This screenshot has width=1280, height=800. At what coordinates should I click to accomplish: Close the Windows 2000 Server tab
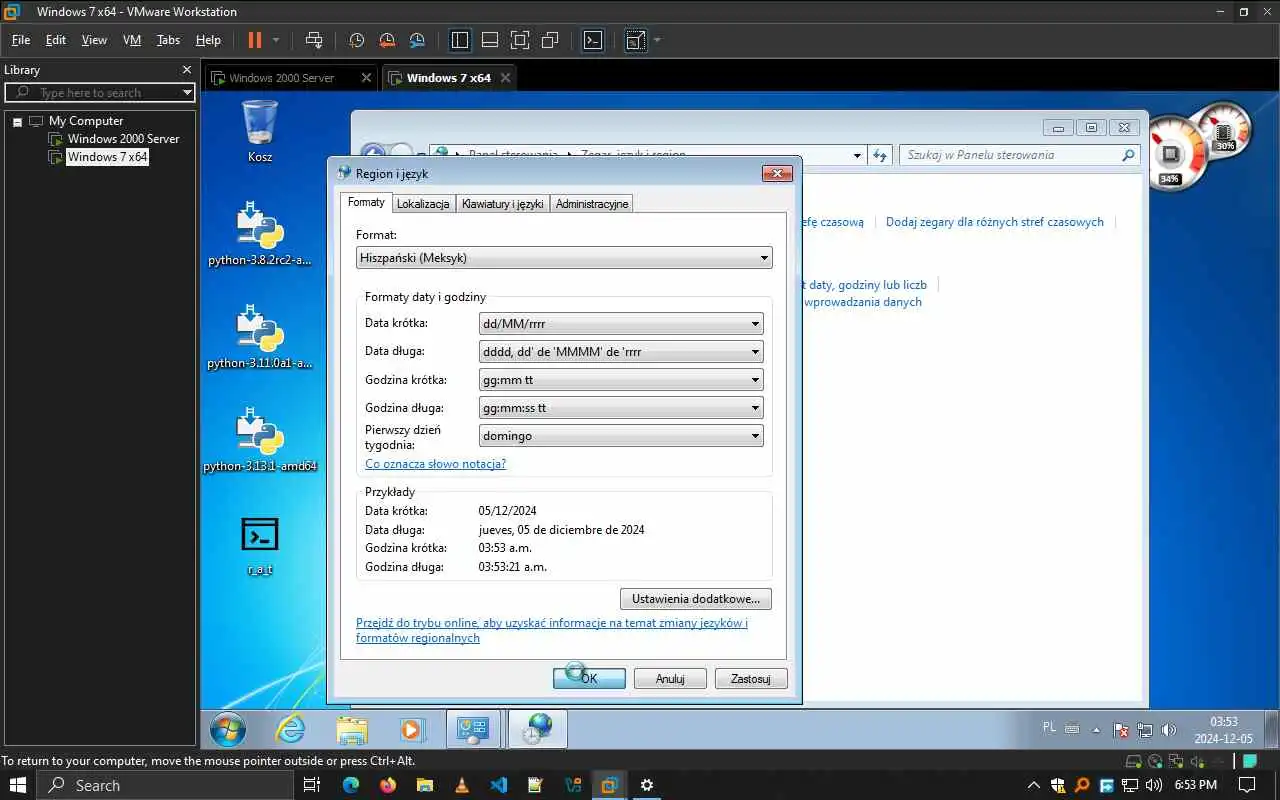(366, 78)
